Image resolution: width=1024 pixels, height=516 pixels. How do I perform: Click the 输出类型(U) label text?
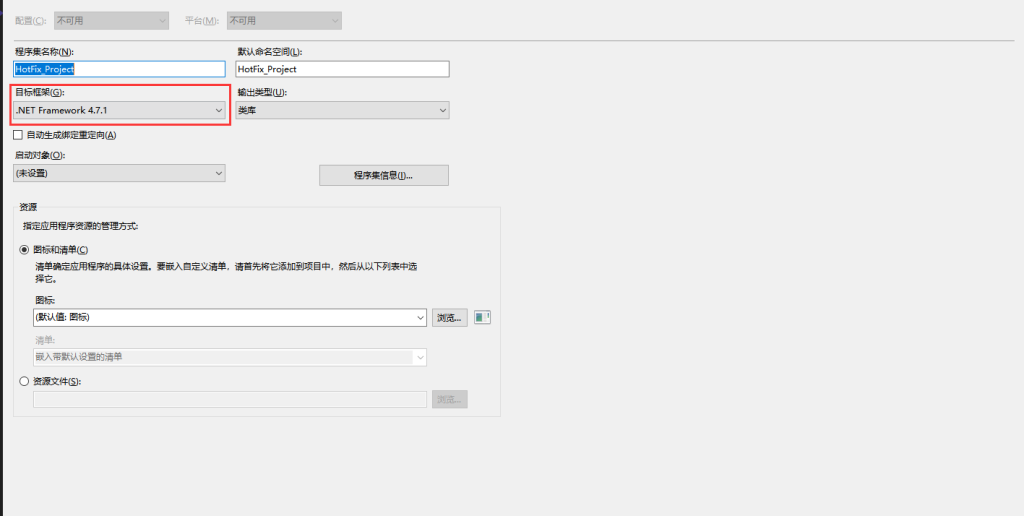262,92
